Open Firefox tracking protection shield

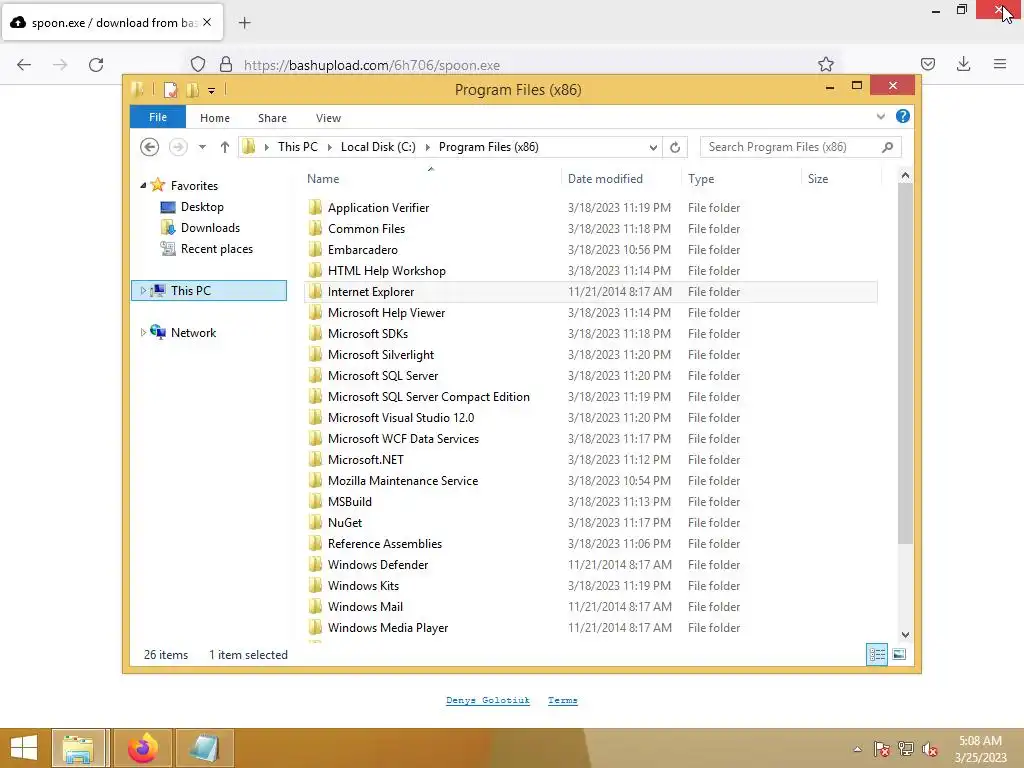[198, 64]
